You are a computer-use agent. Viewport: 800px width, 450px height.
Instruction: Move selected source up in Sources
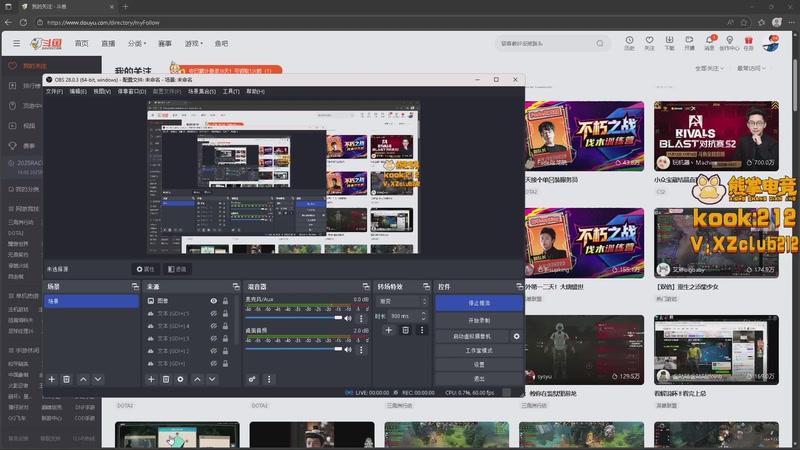197,379
